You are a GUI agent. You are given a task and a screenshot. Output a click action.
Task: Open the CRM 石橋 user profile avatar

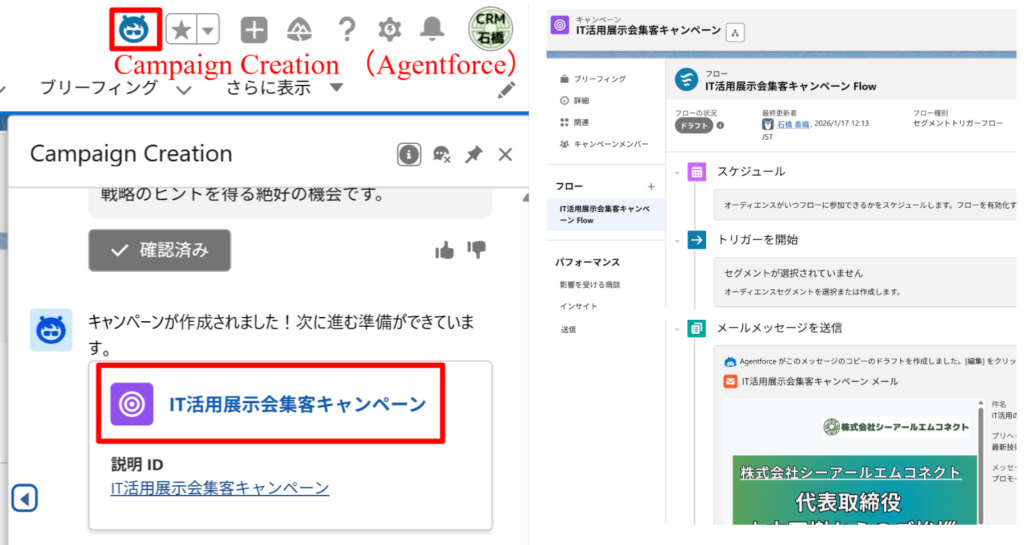490,29
